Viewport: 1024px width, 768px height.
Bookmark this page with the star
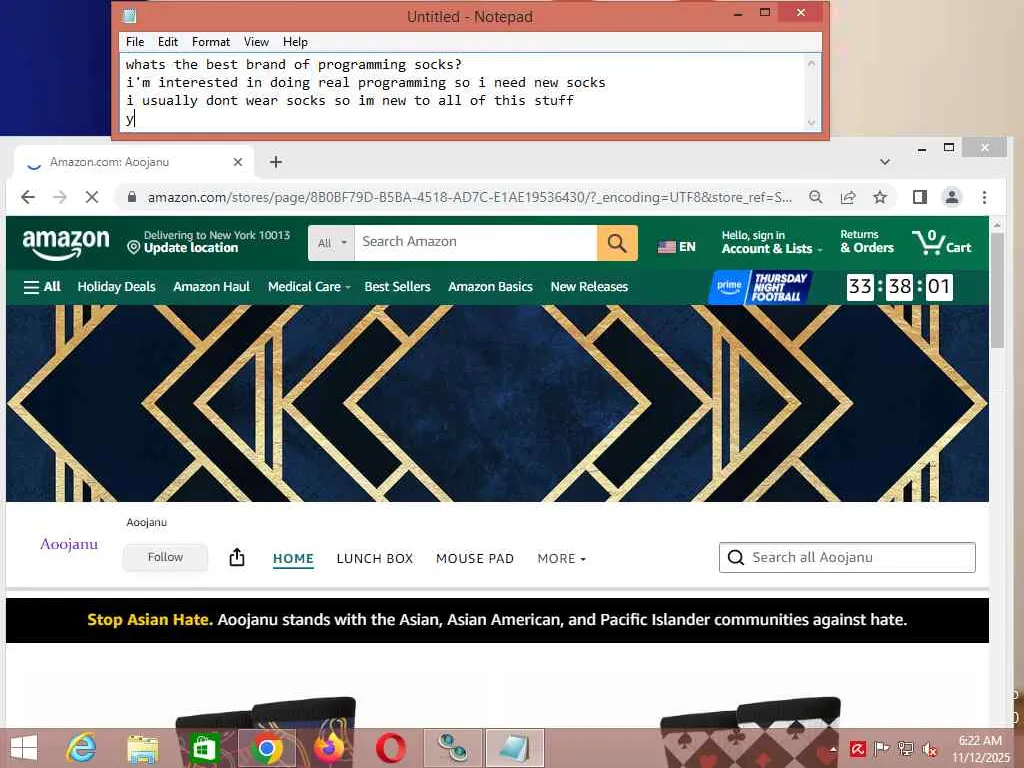(880, 197)
